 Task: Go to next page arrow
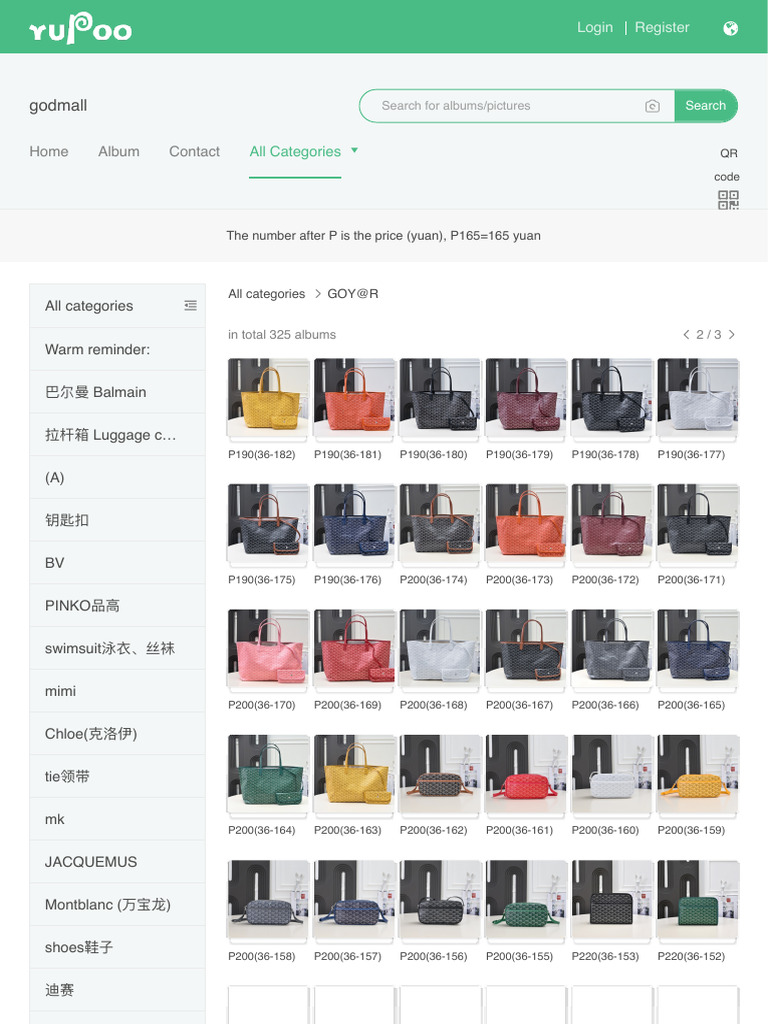[731, 334]
